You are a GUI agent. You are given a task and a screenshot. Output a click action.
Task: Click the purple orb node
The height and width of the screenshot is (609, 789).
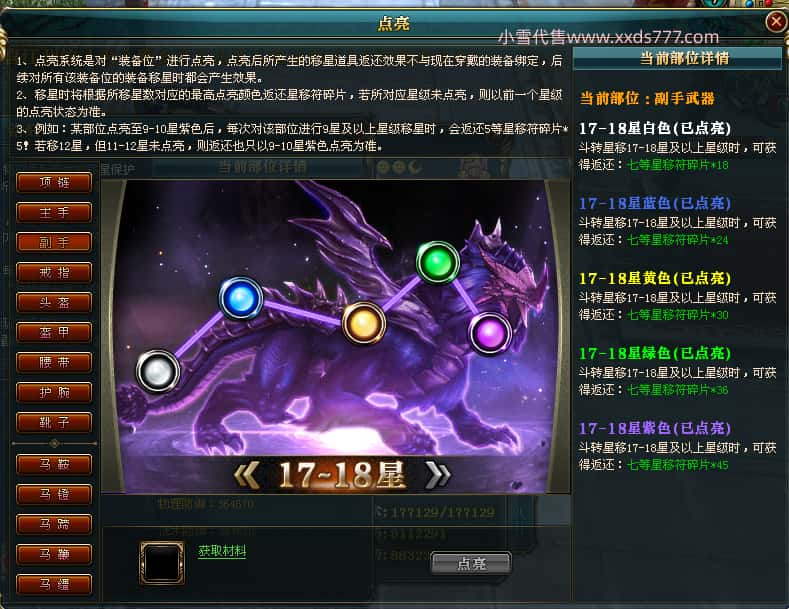[x=490, y=333]
